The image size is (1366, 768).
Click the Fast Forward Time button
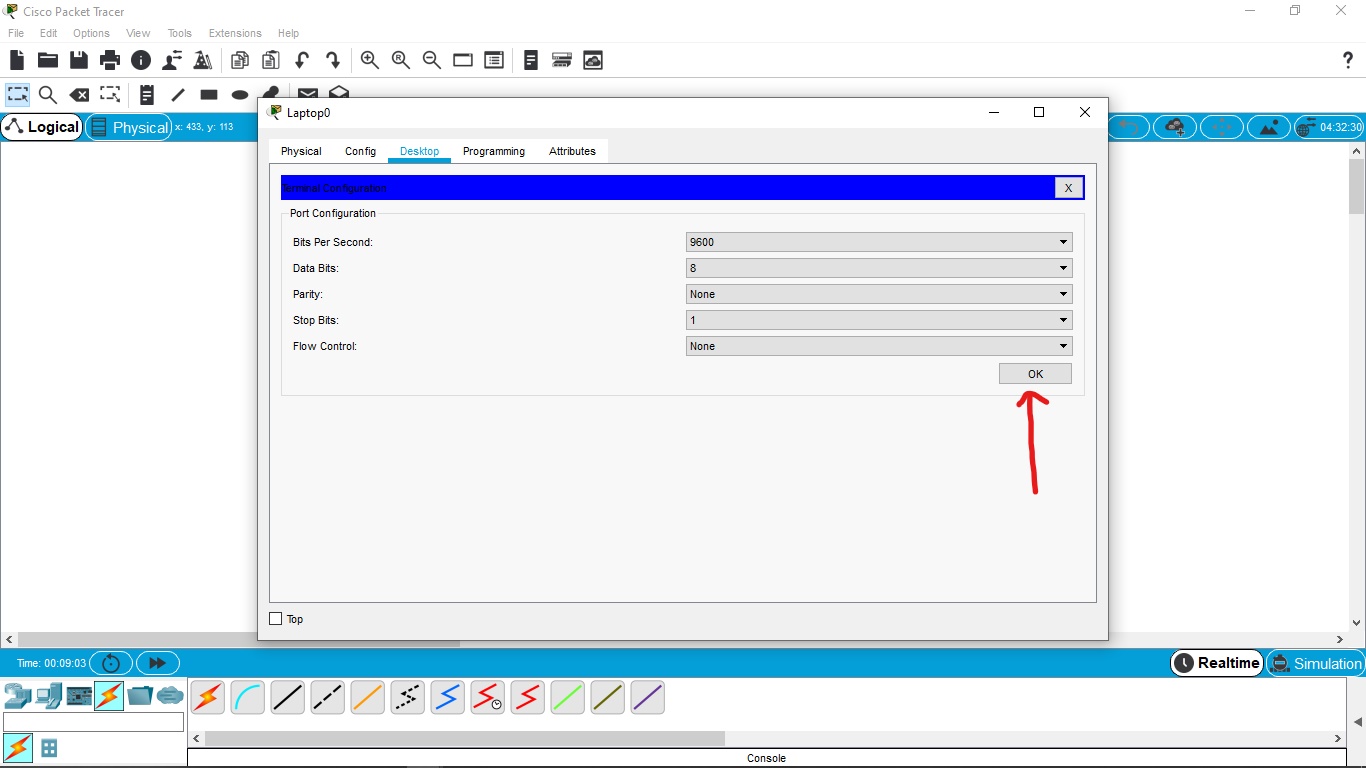point(157,662)
